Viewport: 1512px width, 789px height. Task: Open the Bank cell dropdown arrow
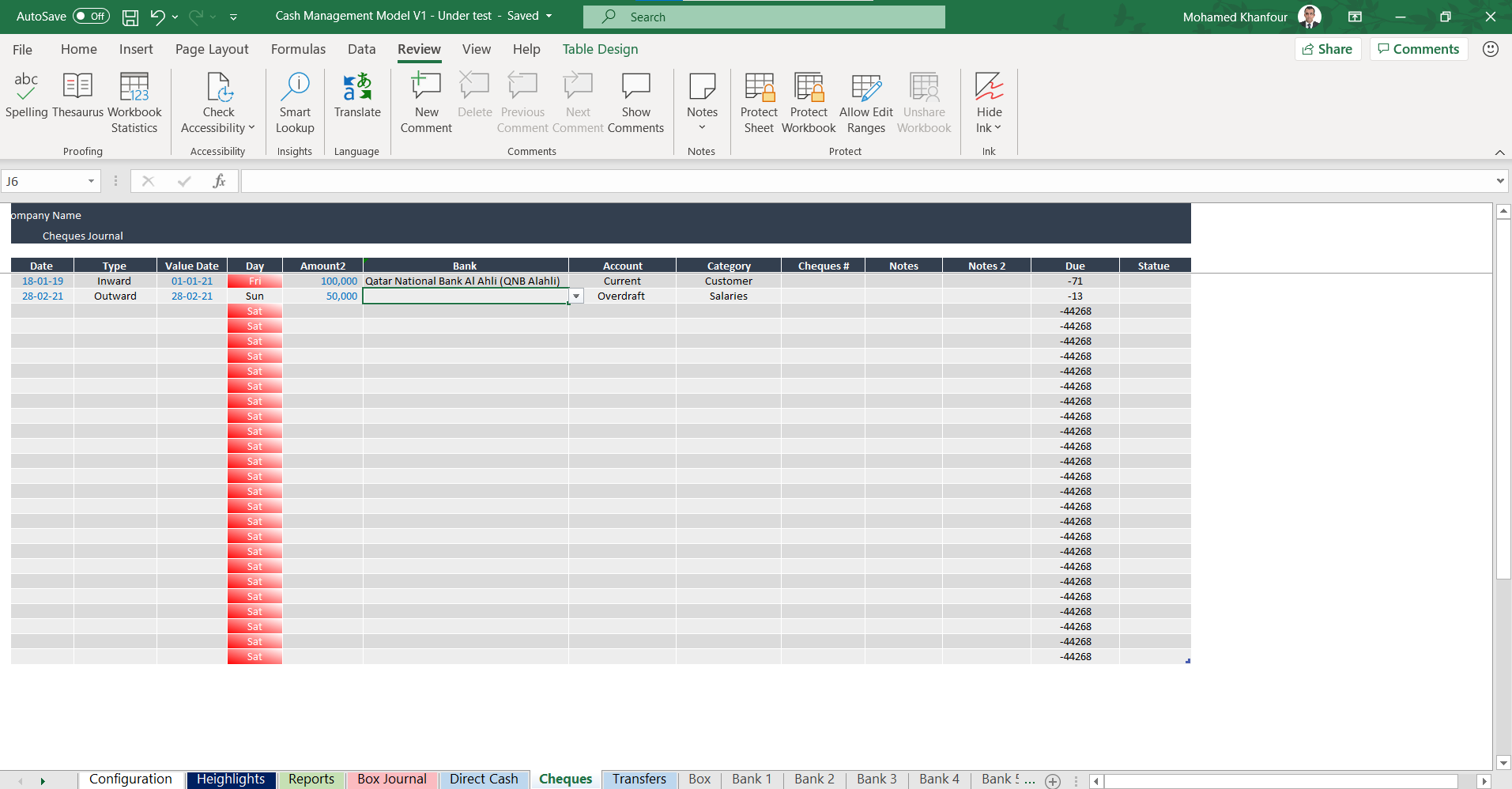(x=576, y=296)
